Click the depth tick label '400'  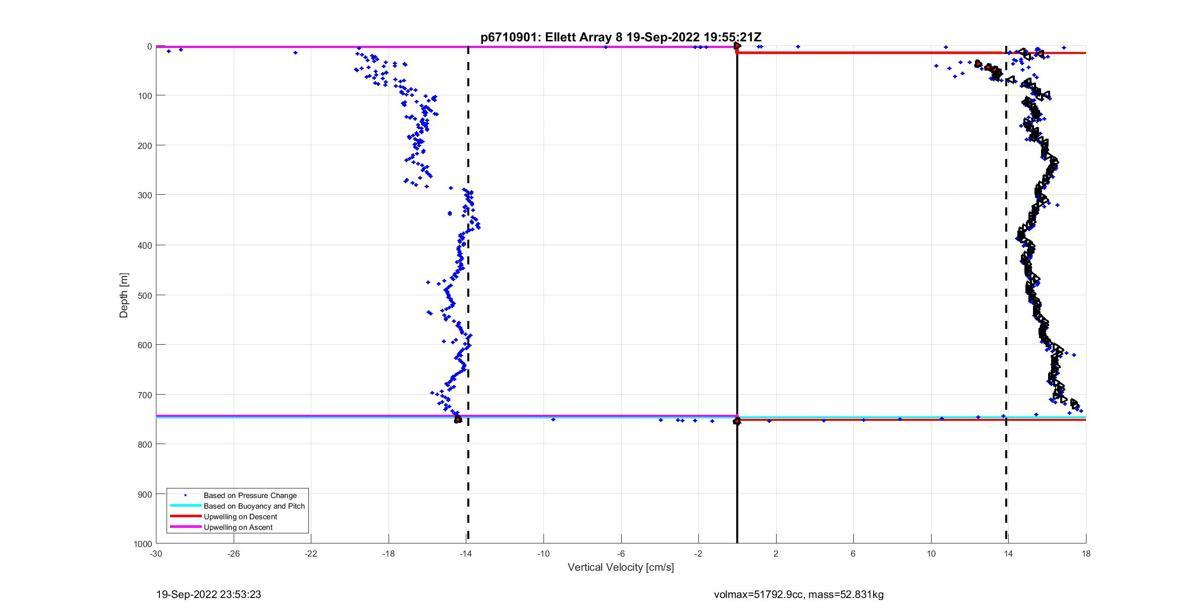click(x=144, y=245)
